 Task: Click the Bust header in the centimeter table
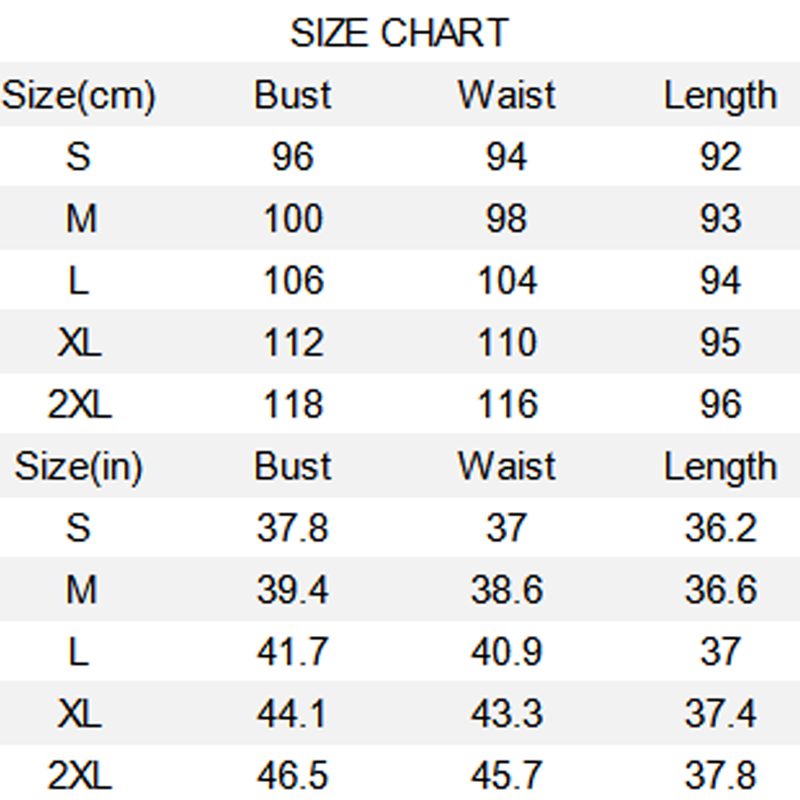292,96
